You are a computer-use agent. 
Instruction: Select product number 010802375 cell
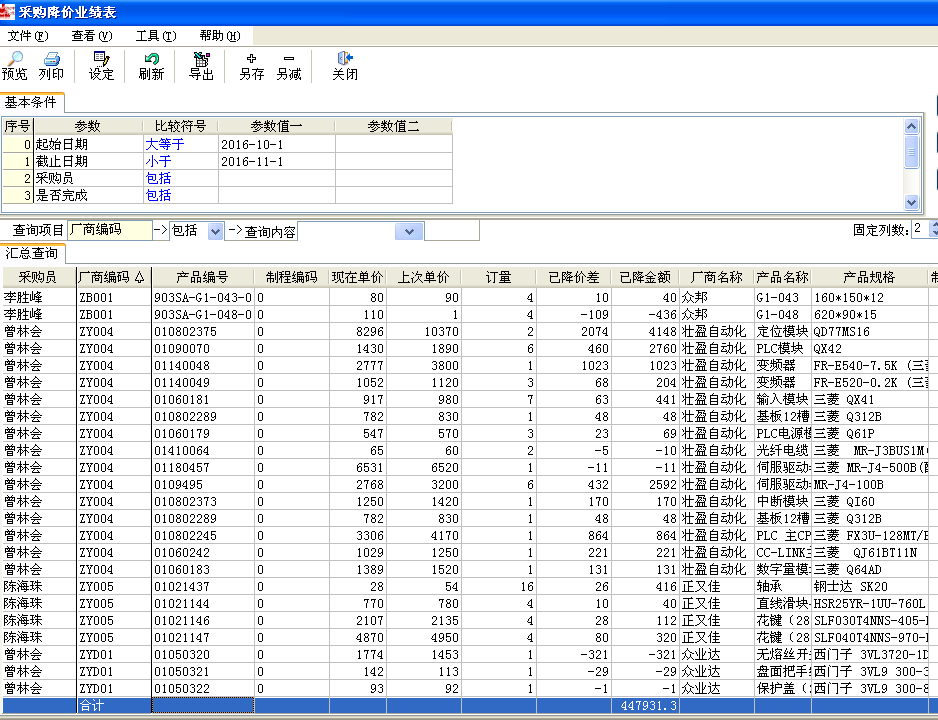point(203,331)
